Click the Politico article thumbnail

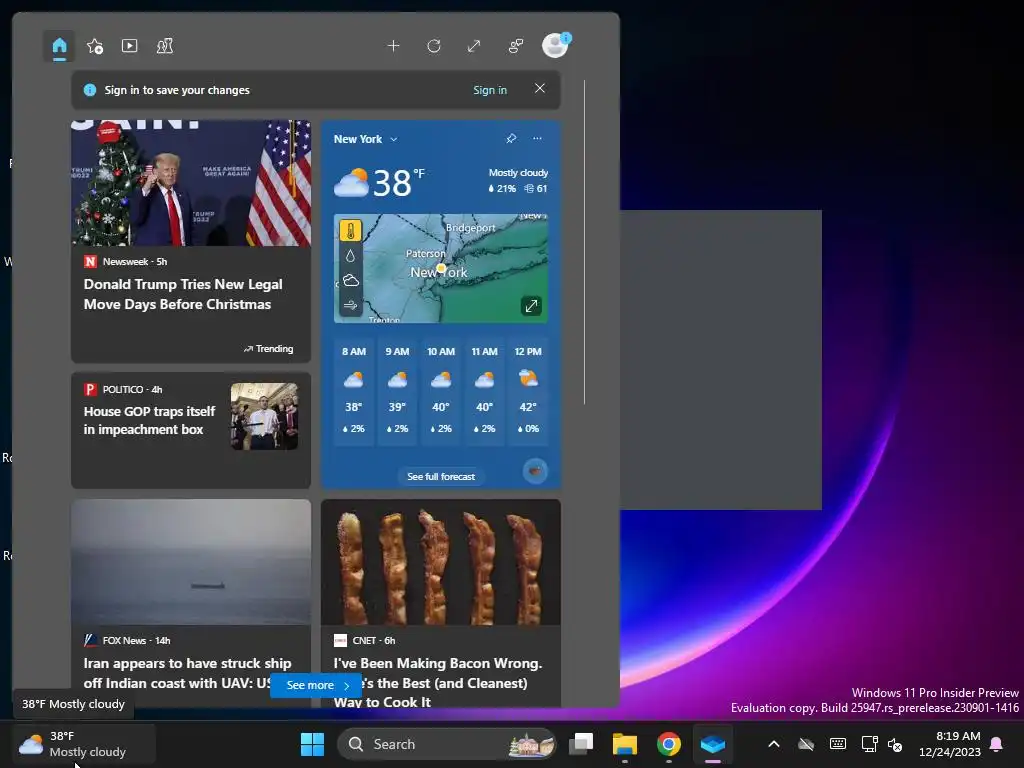pyautogui.click(x=264, y=416)
